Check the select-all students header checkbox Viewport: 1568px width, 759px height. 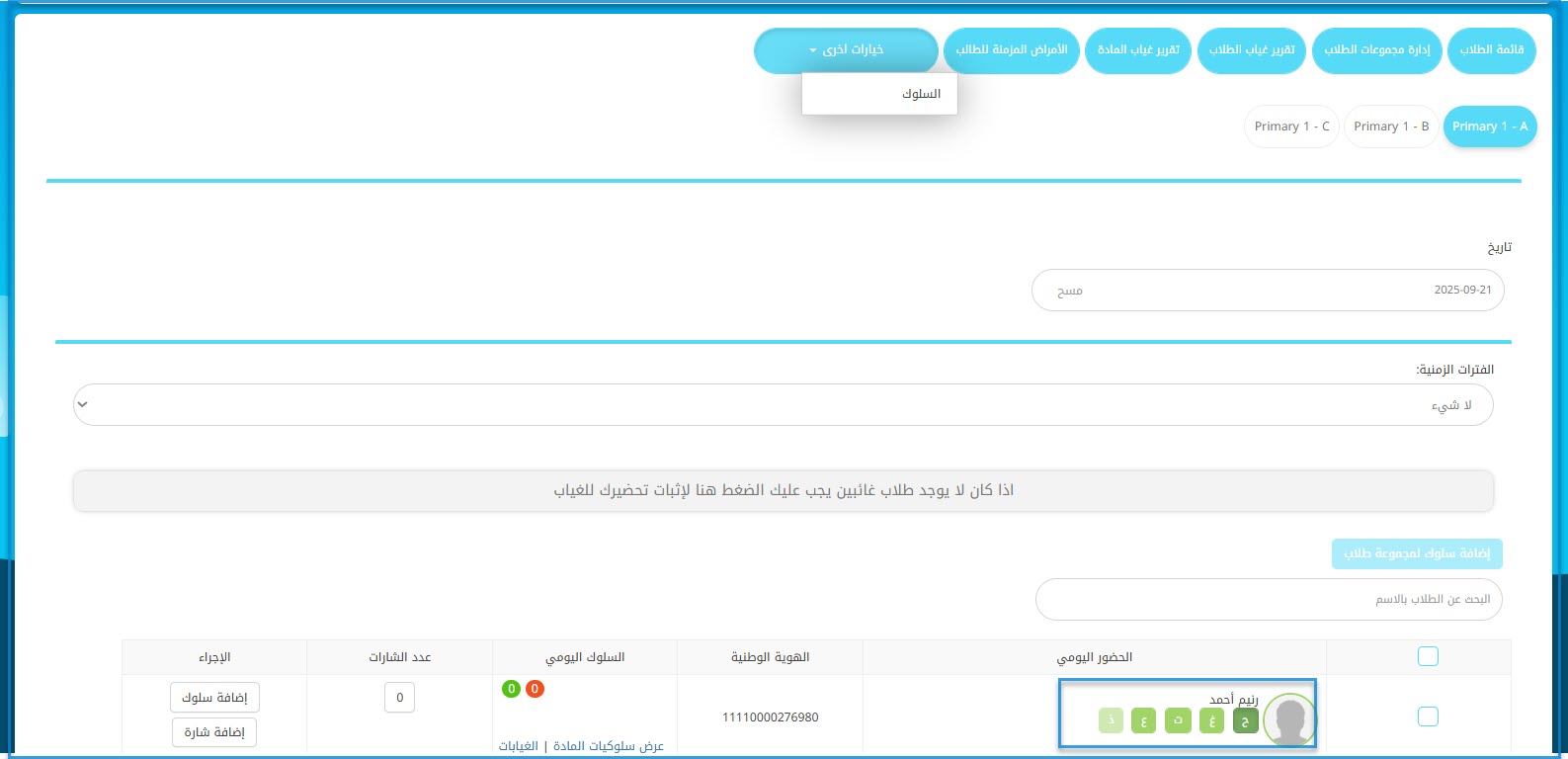[1428, 656]
